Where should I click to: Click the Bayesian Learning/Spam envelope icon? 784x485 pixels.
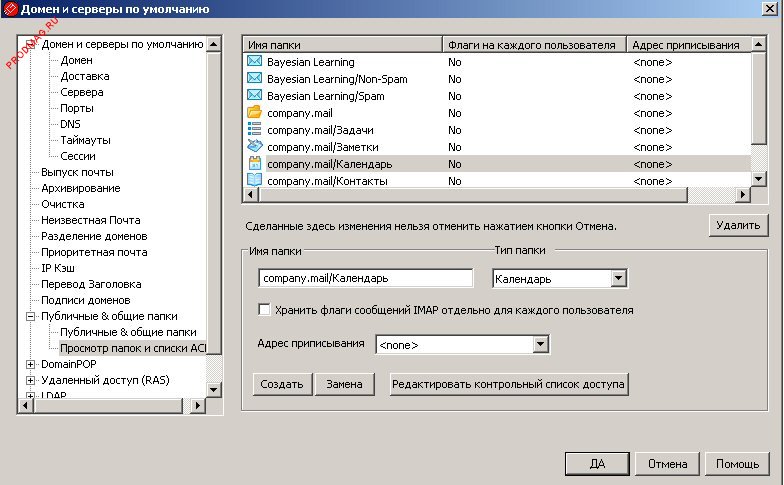coord(254,96)
